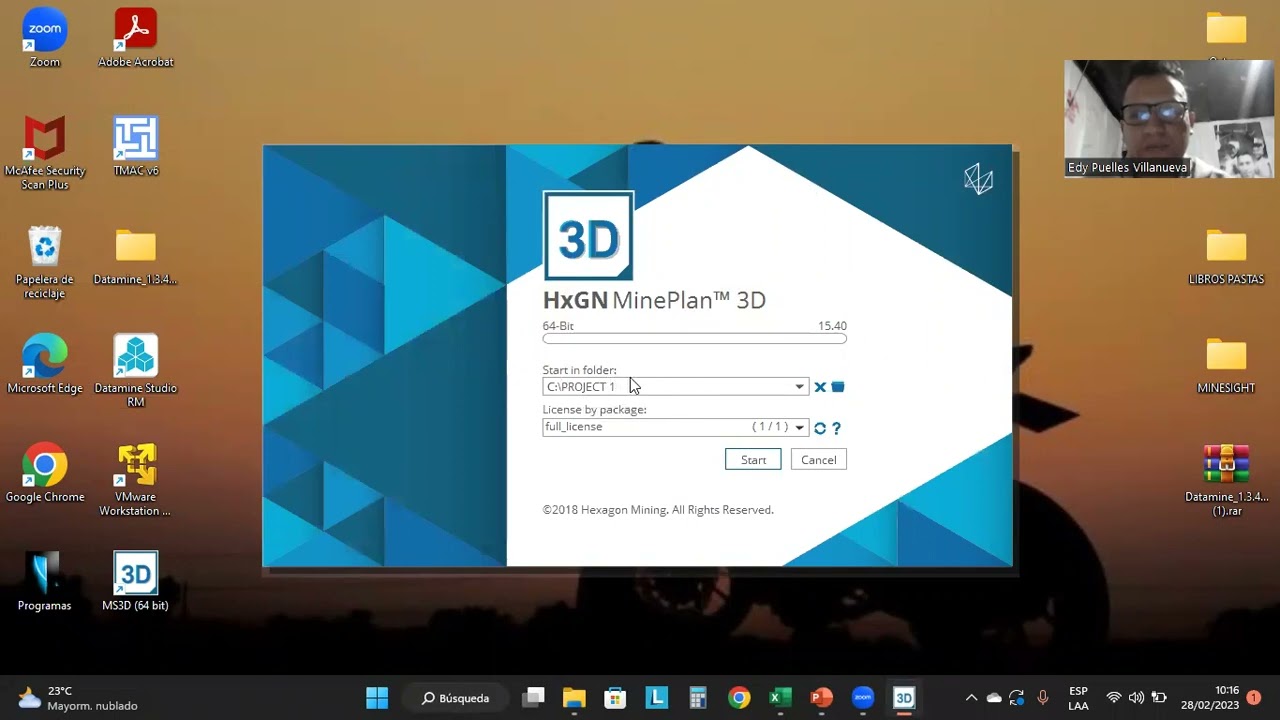Open the battery tray icon
The width and height of the screenshot is (1280, 720).
[1159, 698]
